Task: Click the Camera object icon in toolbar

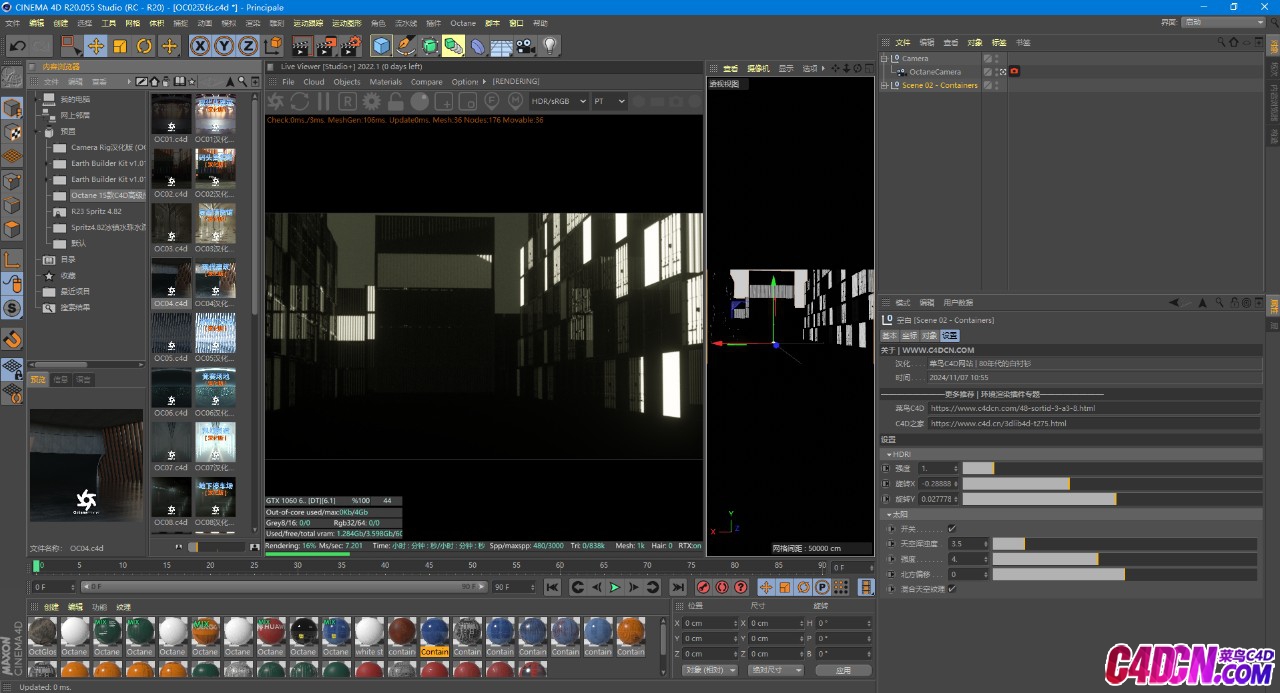Action: tap(525, 46)
